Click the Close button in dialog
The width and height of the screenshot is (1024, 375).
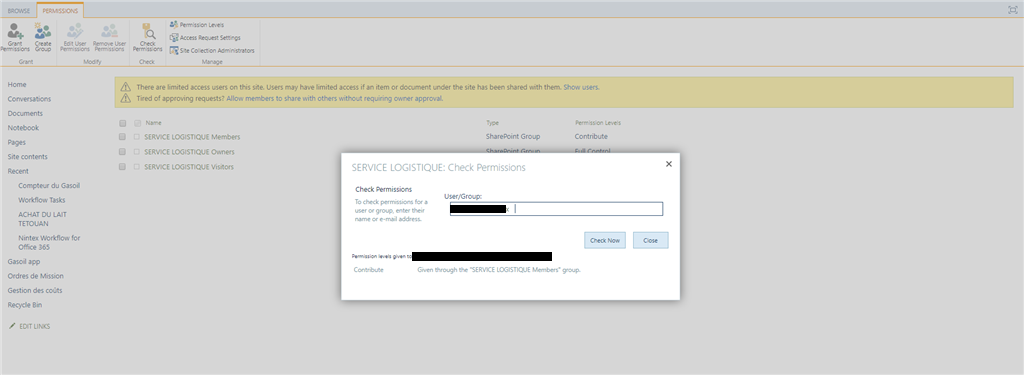(x=650, y=240)
